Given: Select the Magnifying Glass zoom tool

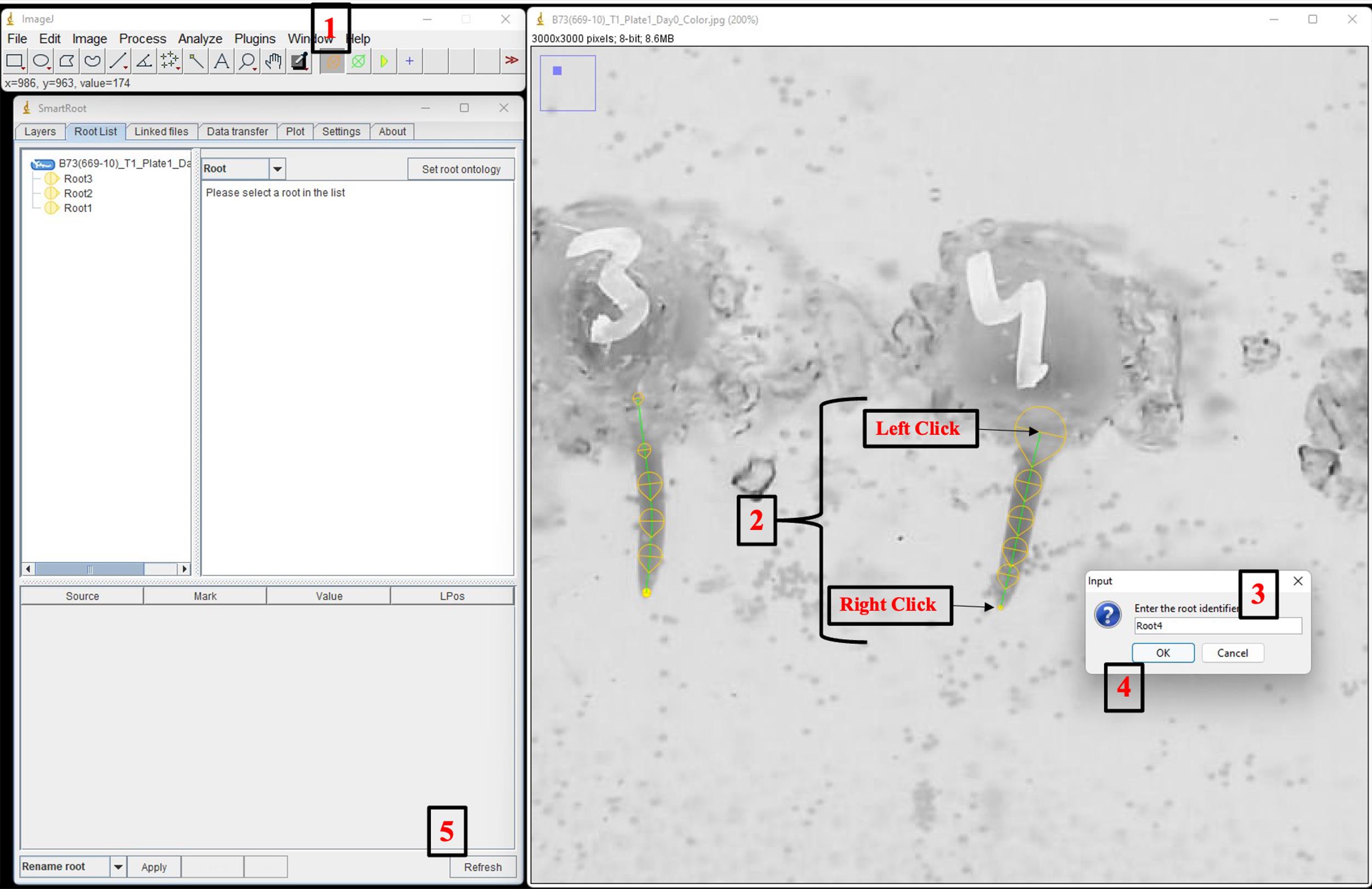Looking at the screenshot, I should point(247,60).
